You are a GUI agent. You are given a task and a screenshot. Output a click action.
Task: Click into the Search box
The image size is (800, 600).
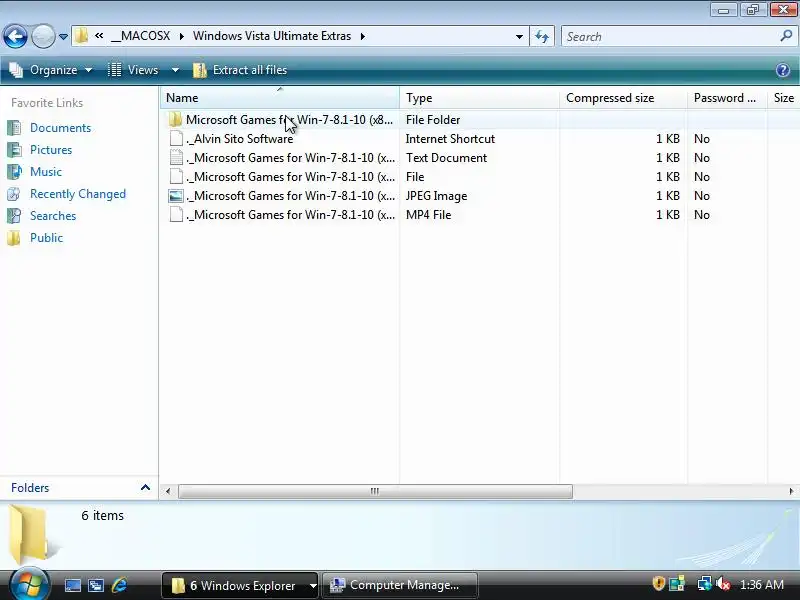pos(669,37)
